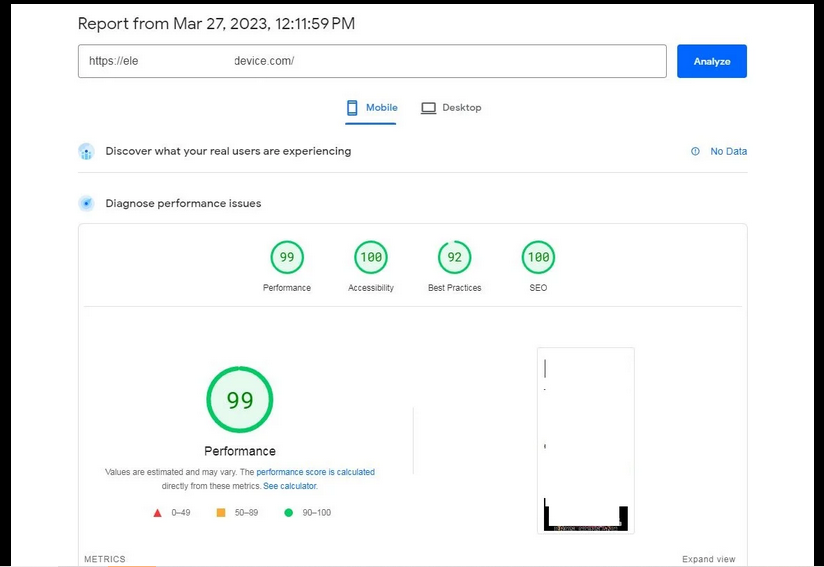The width and height of the screenshot is (824, 567).
Task: Open the performance score is calculated link
Action: tap(315, 472)
